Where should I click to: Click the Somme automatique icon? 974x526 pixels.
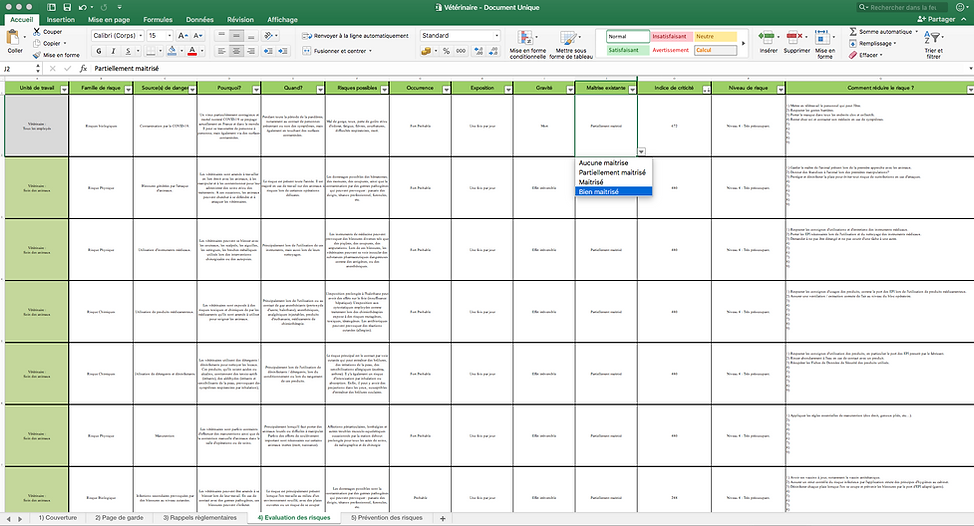point(853,31)
